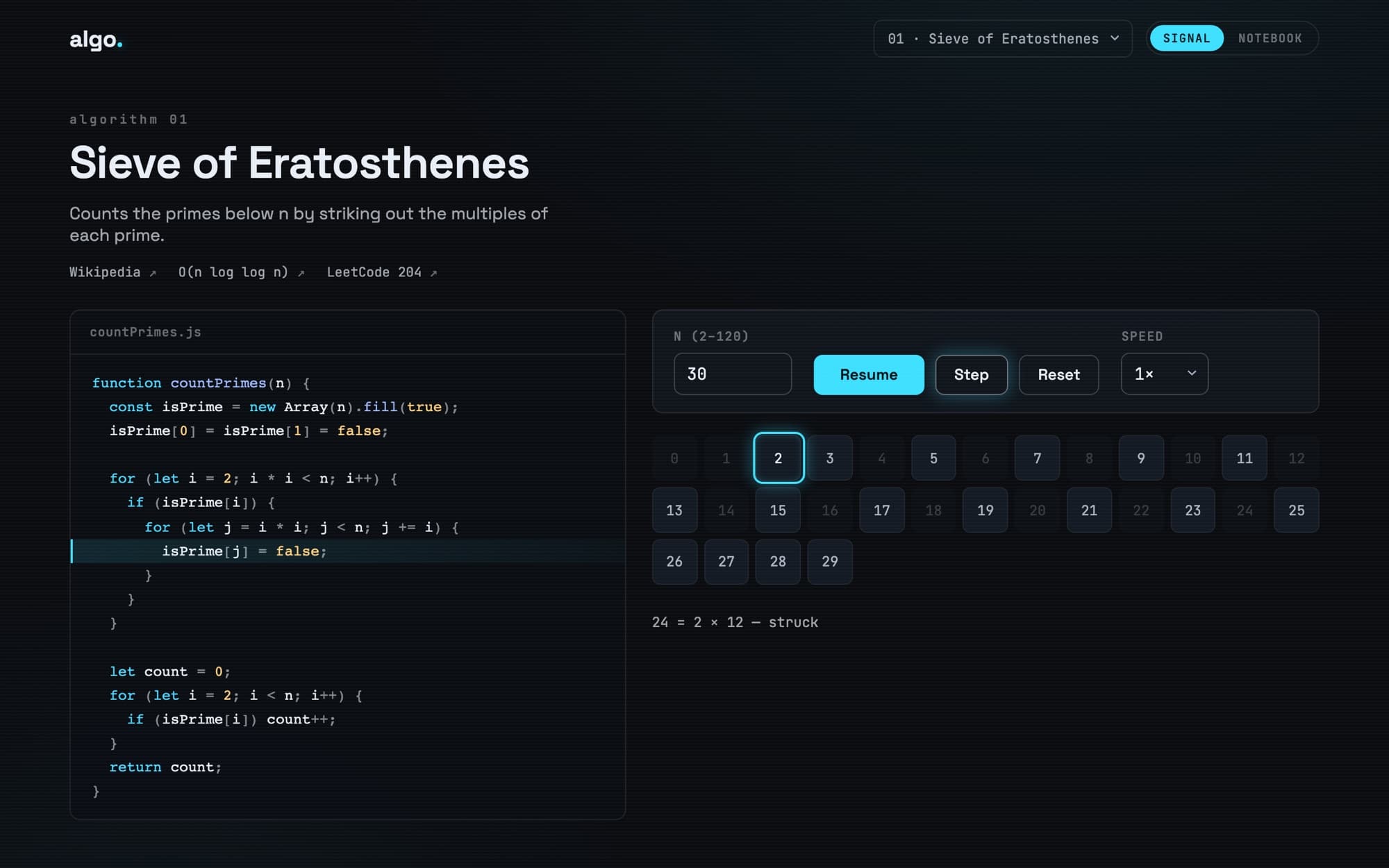
Task: Click number cell 21
Action: pyautogui.click(x=1089, y=510)
